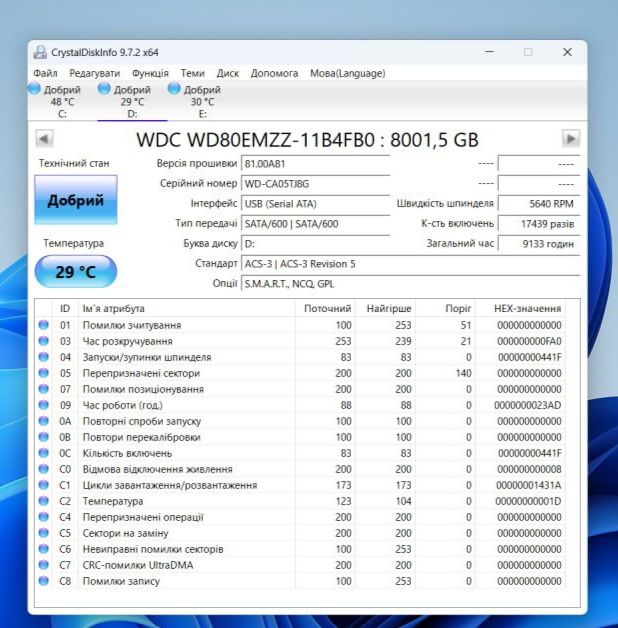Click transfer mode field SATA/600 | SATA/600

click(316, 223)
